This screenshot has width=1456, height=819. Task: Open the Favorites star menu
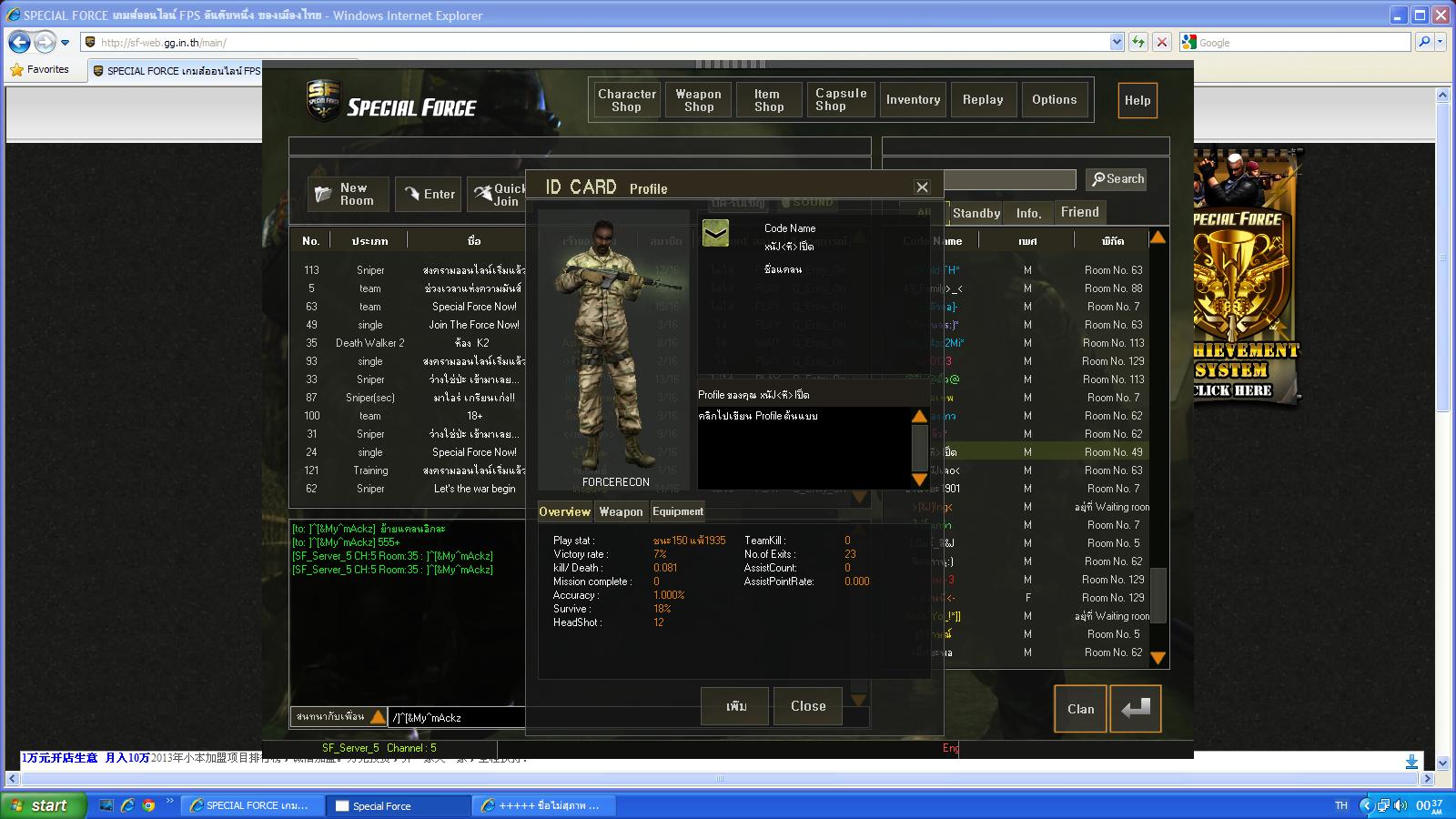39,69
